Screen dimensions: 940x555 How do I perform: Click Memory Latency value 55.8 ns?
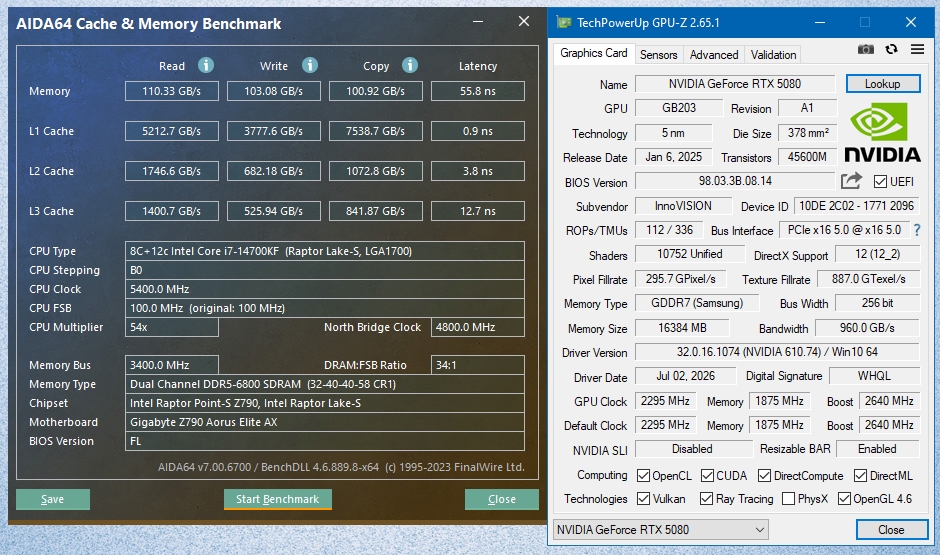pos(478,91)
